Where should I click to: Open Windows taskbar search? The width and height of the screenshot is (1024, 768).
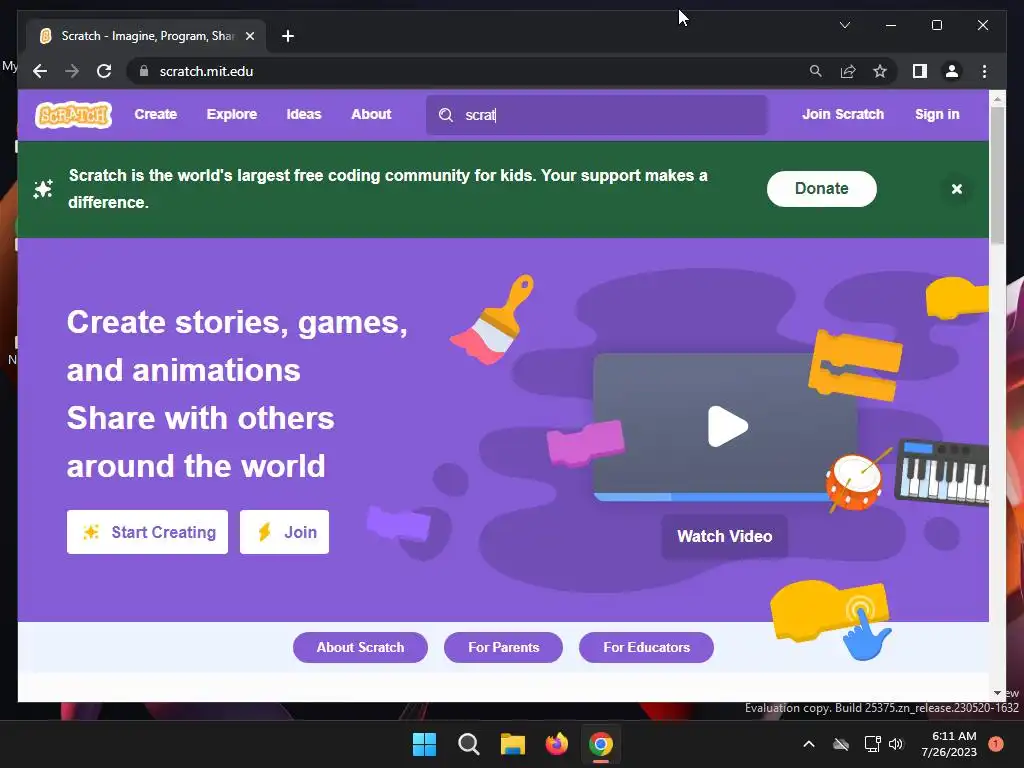tap(468, 744)
